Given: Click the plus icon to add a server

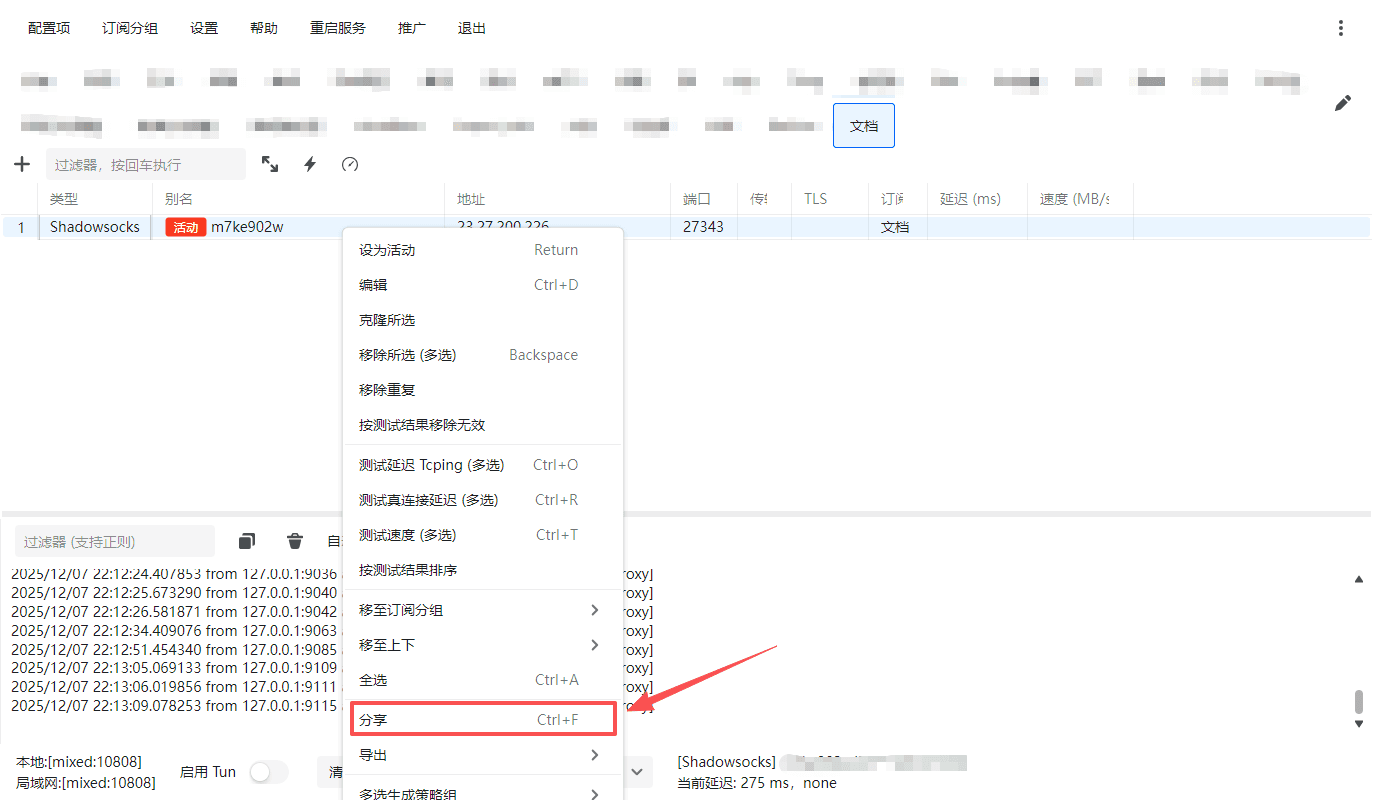Looking at the screenshot, I should [x=21, y=163].
